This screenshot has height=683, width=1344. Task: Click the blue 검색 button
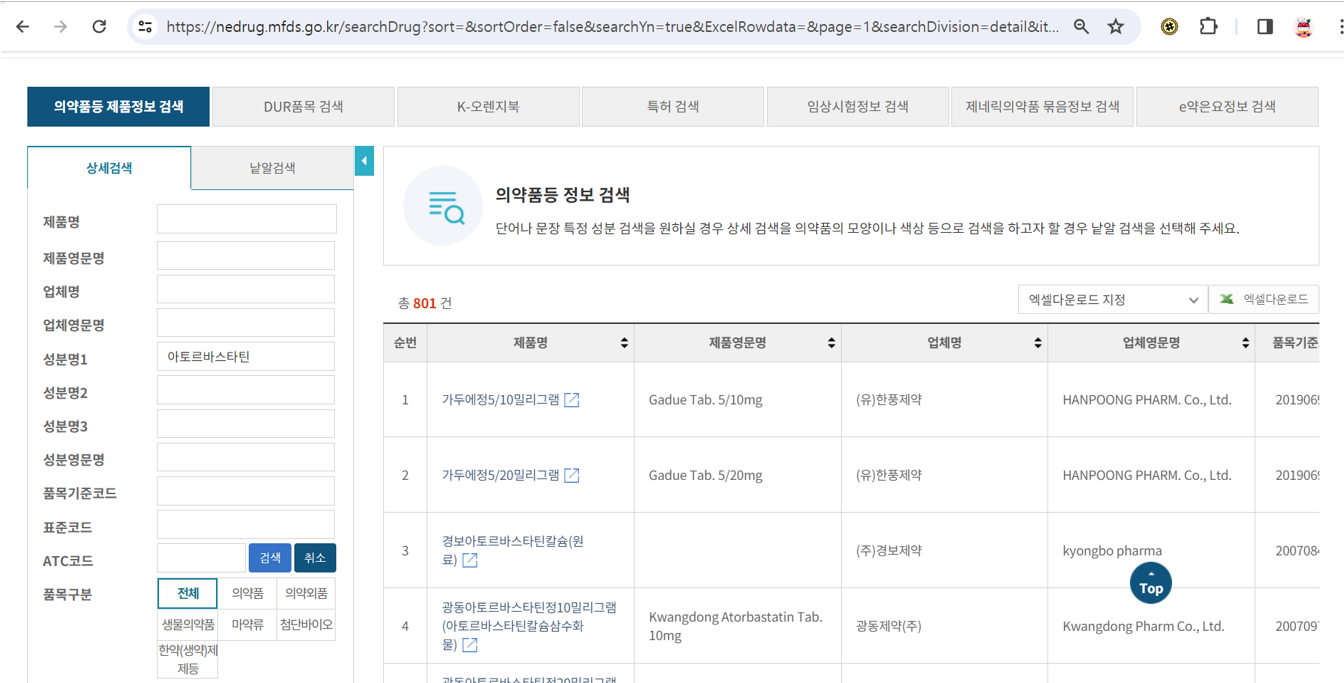(270, 558)
